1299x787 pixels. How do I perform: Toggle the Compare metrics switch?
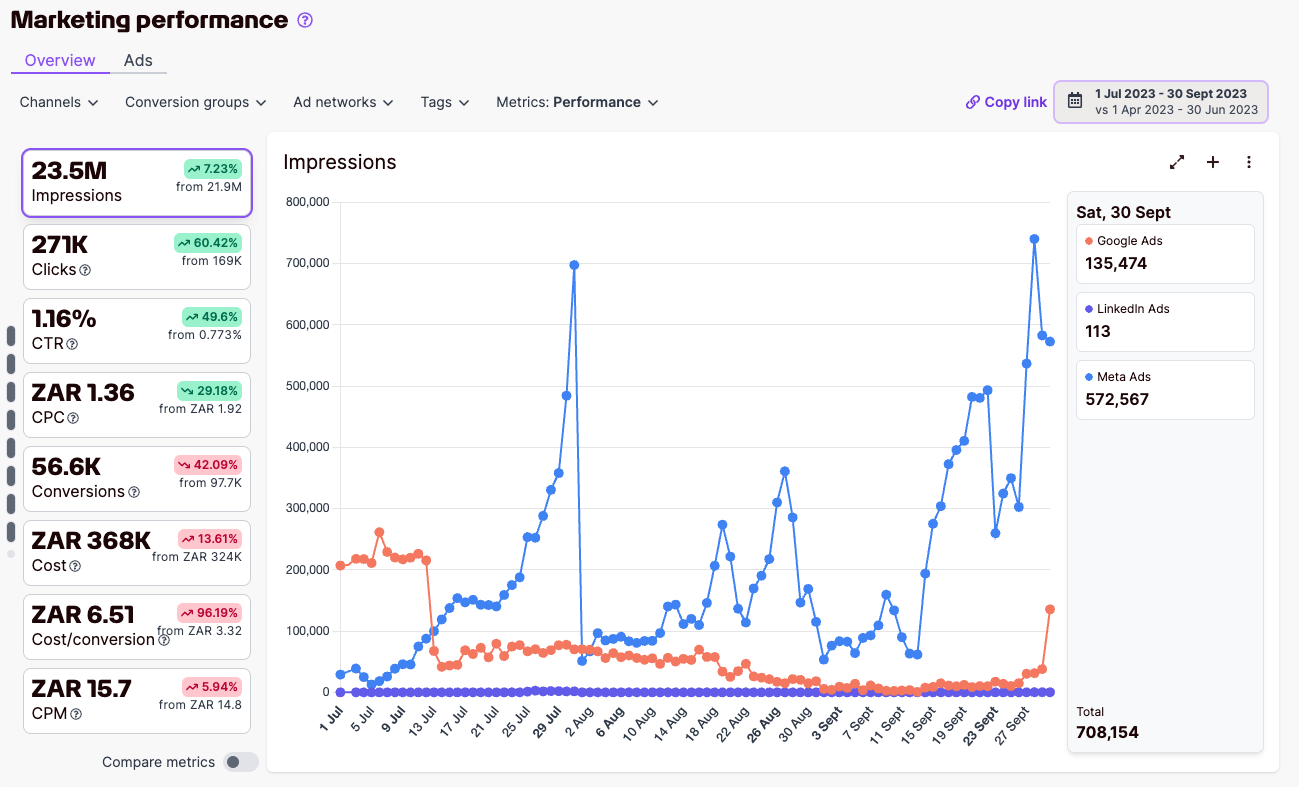pos(240,762)
